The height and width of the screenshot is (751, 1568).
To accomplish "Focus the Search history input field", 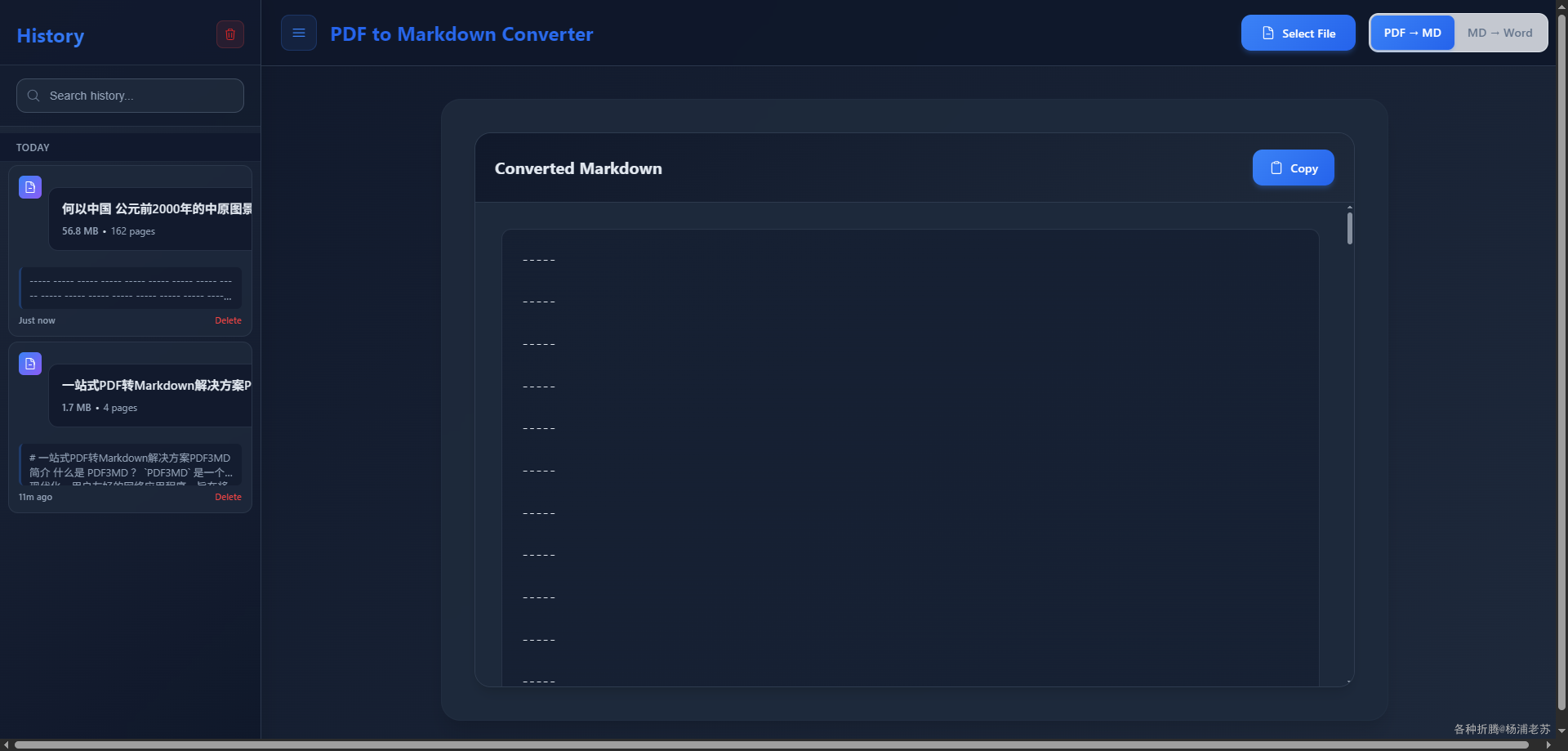I will tap(130, 96).
